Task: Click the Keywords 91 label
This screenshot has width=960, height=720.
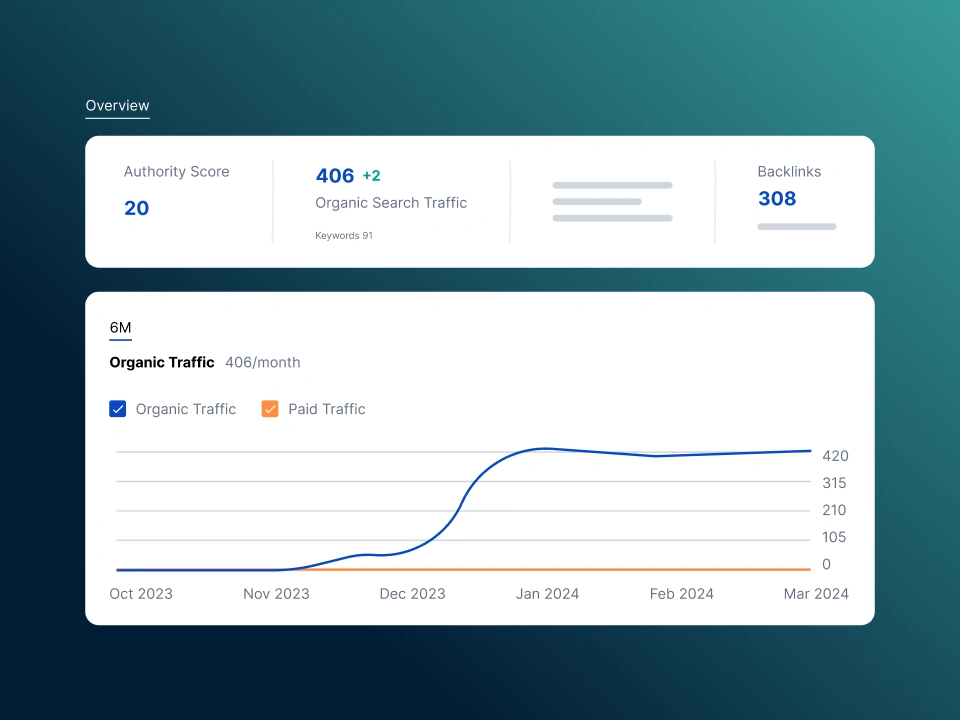Action: coord(344,236)
